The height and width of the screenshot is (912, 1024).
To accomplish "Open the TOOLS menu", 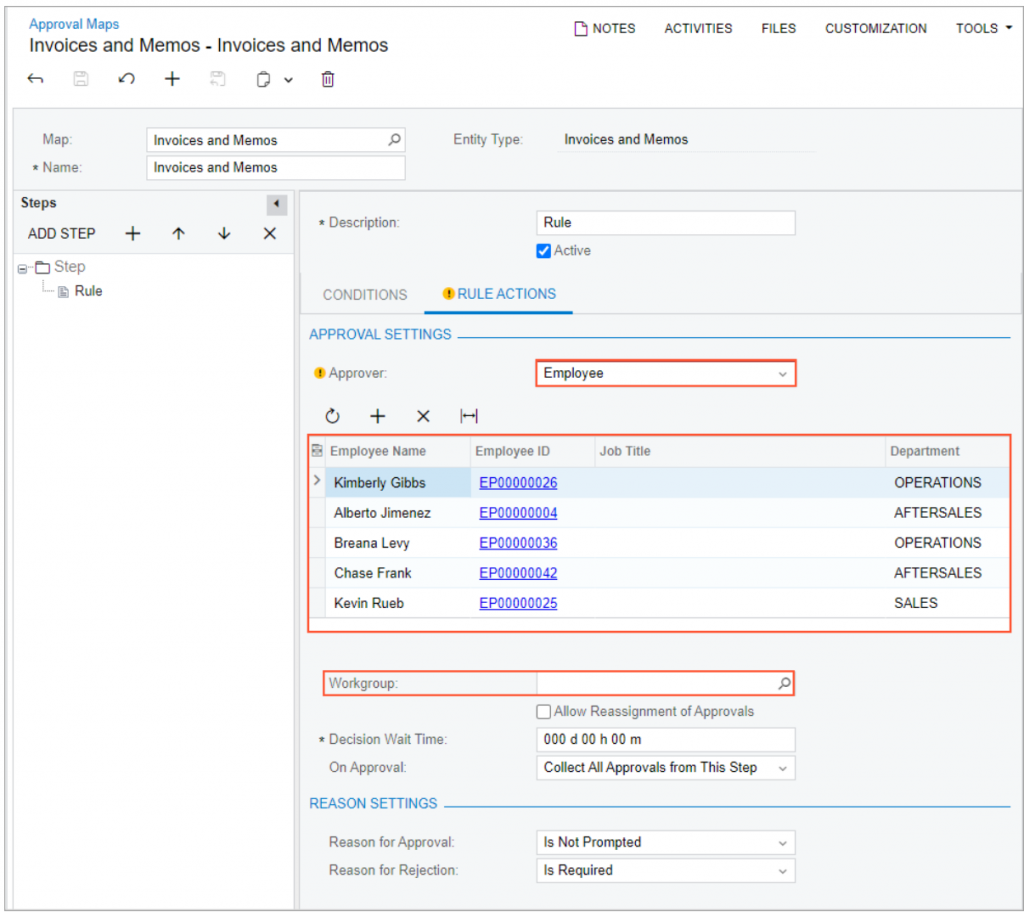I will (982, 28).
